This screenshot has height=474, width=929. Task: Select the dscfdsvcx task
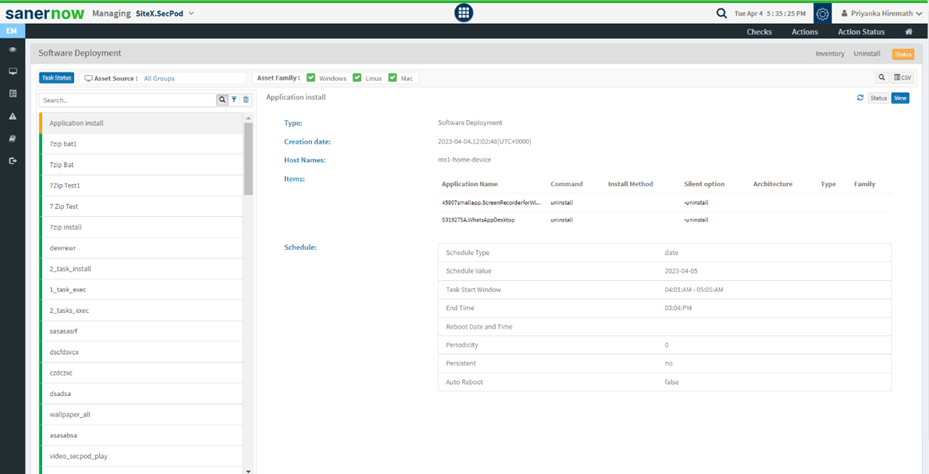point(142,352)
